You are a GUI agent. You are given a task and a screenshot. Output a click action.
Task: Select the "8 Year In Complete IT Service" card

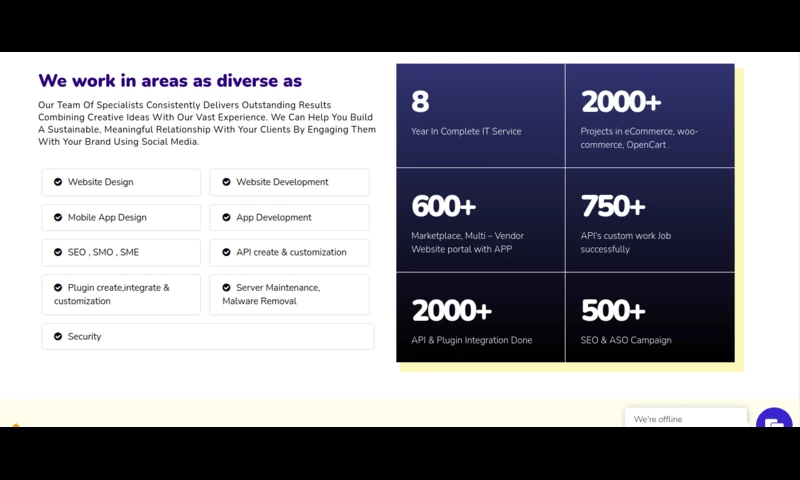click(x=480, y=115)
